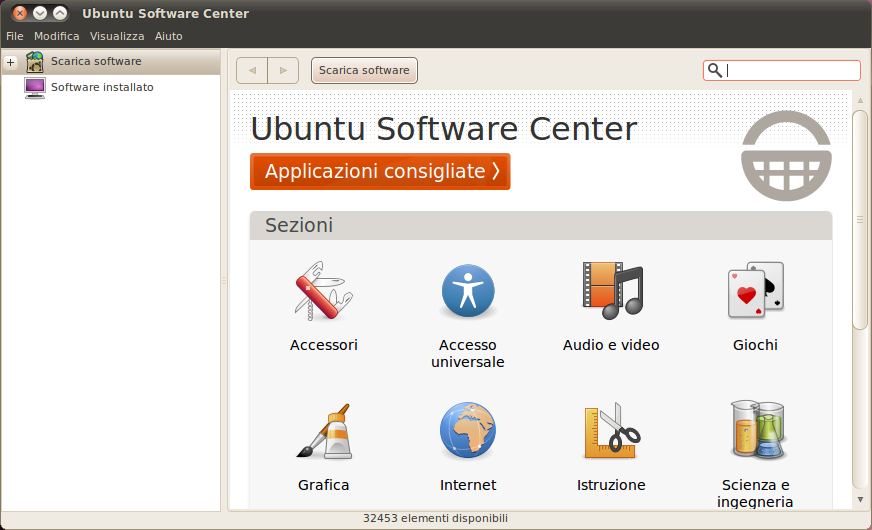Click the Scienza e ingegneria label
This screenshot has height=530, width=872.
coord(755,493)
